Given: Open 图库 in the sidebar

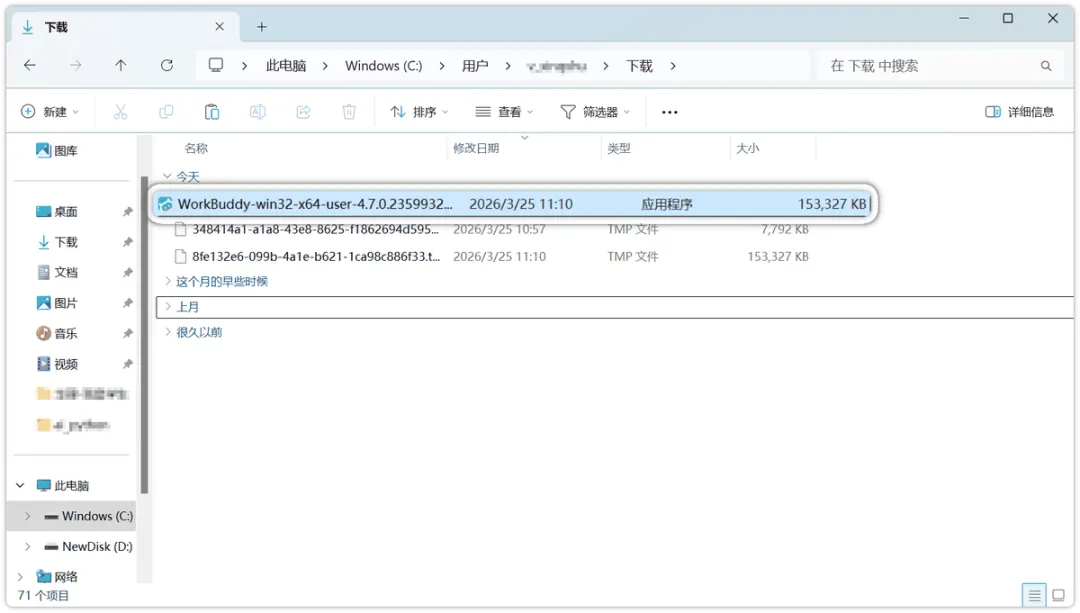Looking at the screenshot, I should tap(56, 151).
